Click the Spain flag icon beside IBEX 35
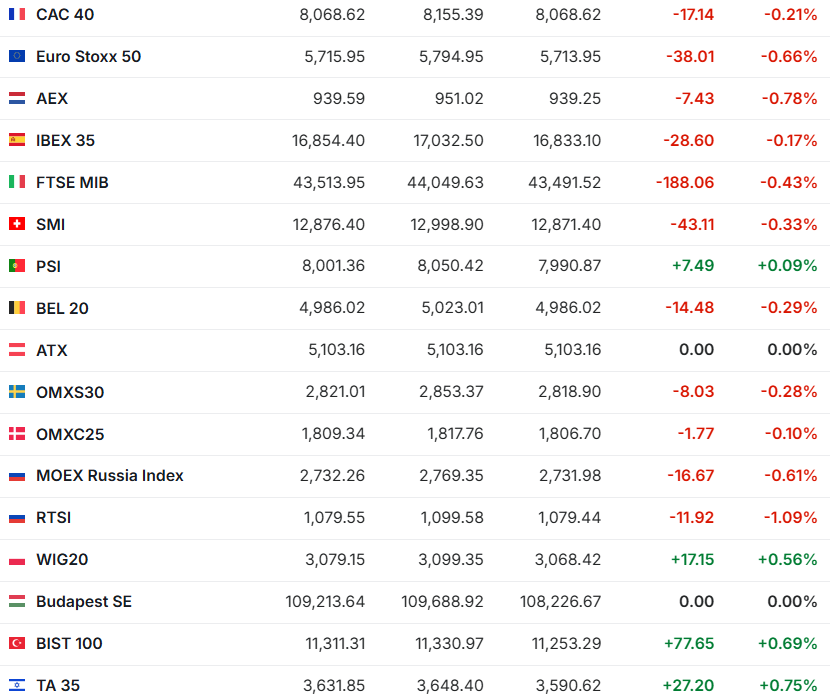The height and width of the screenshot is (698, 830). tap(17, 141)
